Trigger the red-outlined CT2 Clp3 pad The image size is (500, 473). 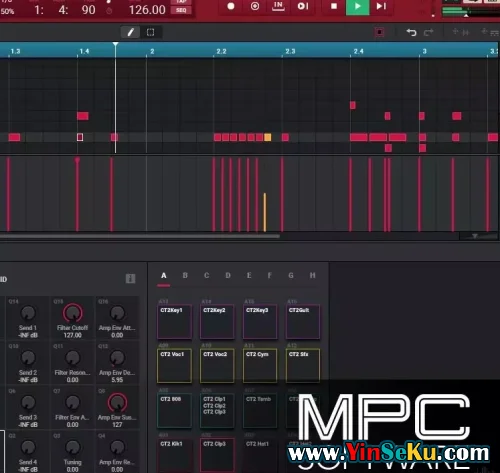[217, 455]
